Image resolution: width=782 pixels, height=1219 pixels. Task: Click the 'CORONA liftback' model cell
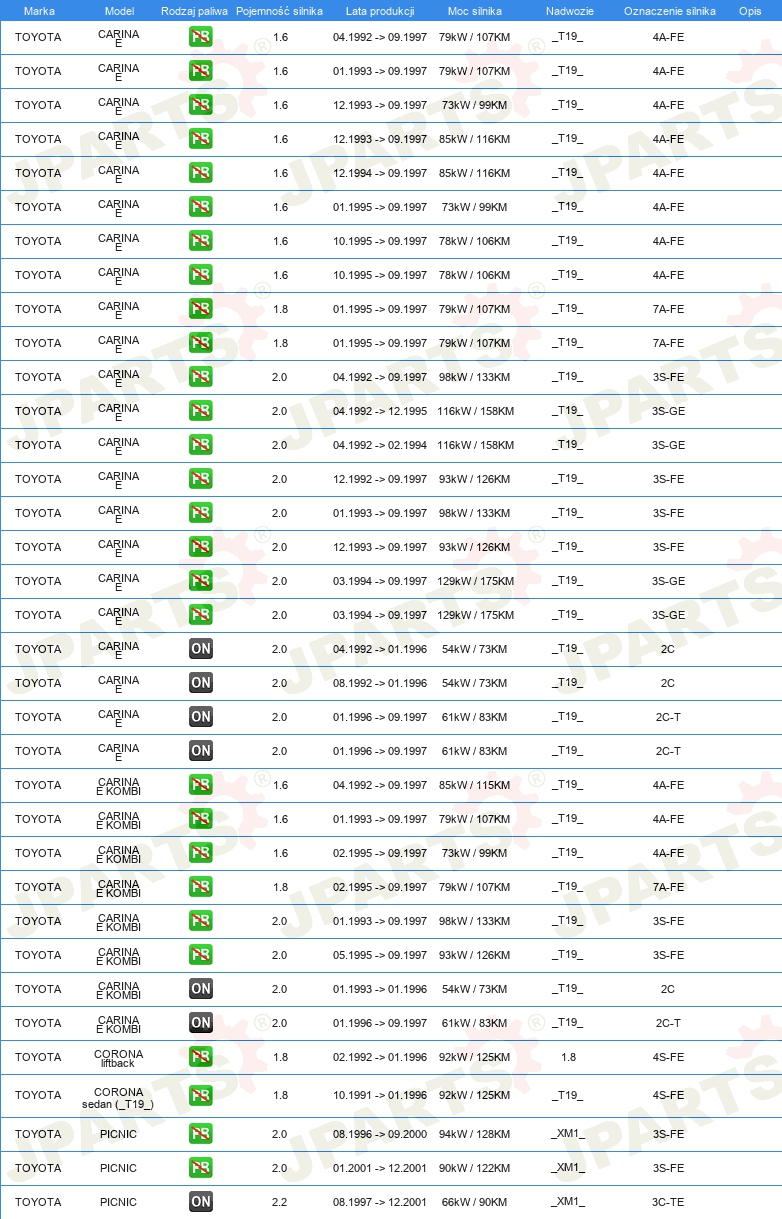[x=119, y=1058]
